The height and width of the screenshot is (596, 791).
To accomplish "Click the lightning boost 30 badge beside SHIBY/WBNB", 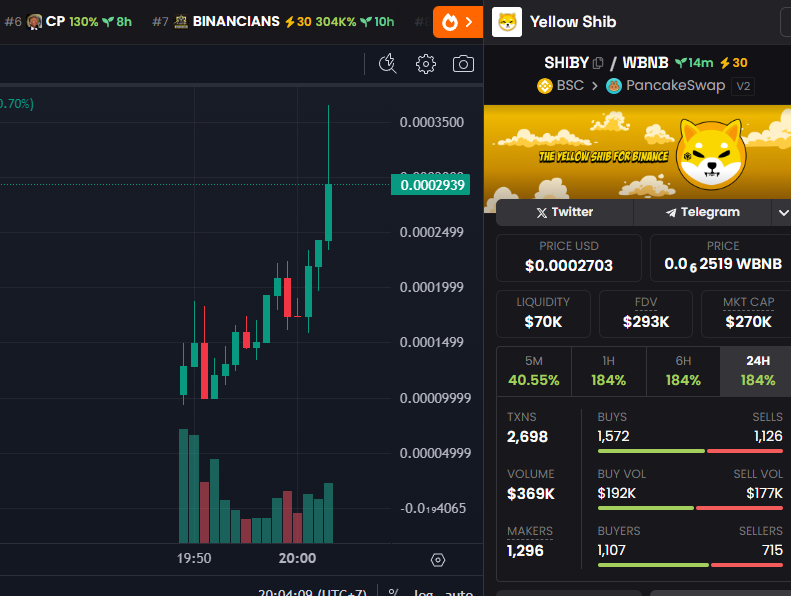I will click(734, 63).
